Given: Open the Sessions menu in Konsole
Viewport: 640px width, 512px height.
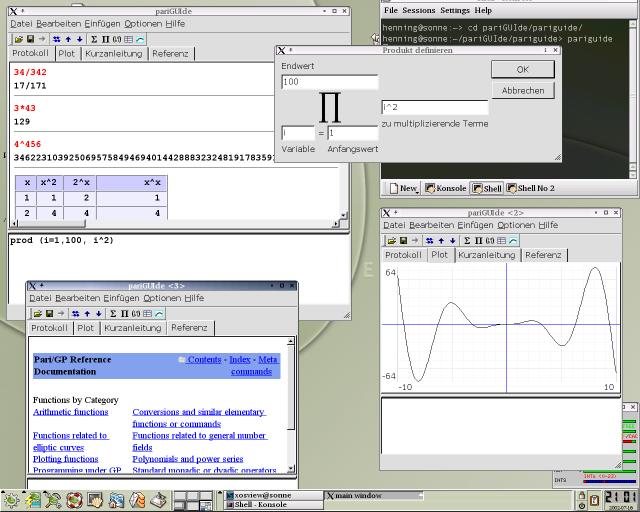Looking at the screenshot, I should coord(418,10).
